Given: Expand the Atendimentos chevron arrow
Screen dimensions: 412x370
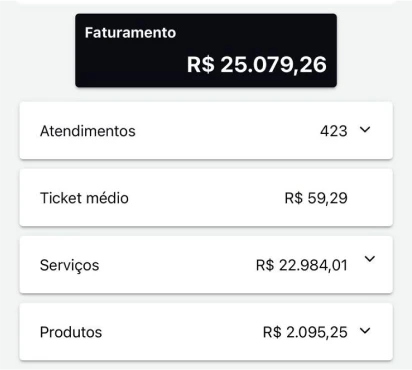Looking at the screenshot, I should point(365,129).
